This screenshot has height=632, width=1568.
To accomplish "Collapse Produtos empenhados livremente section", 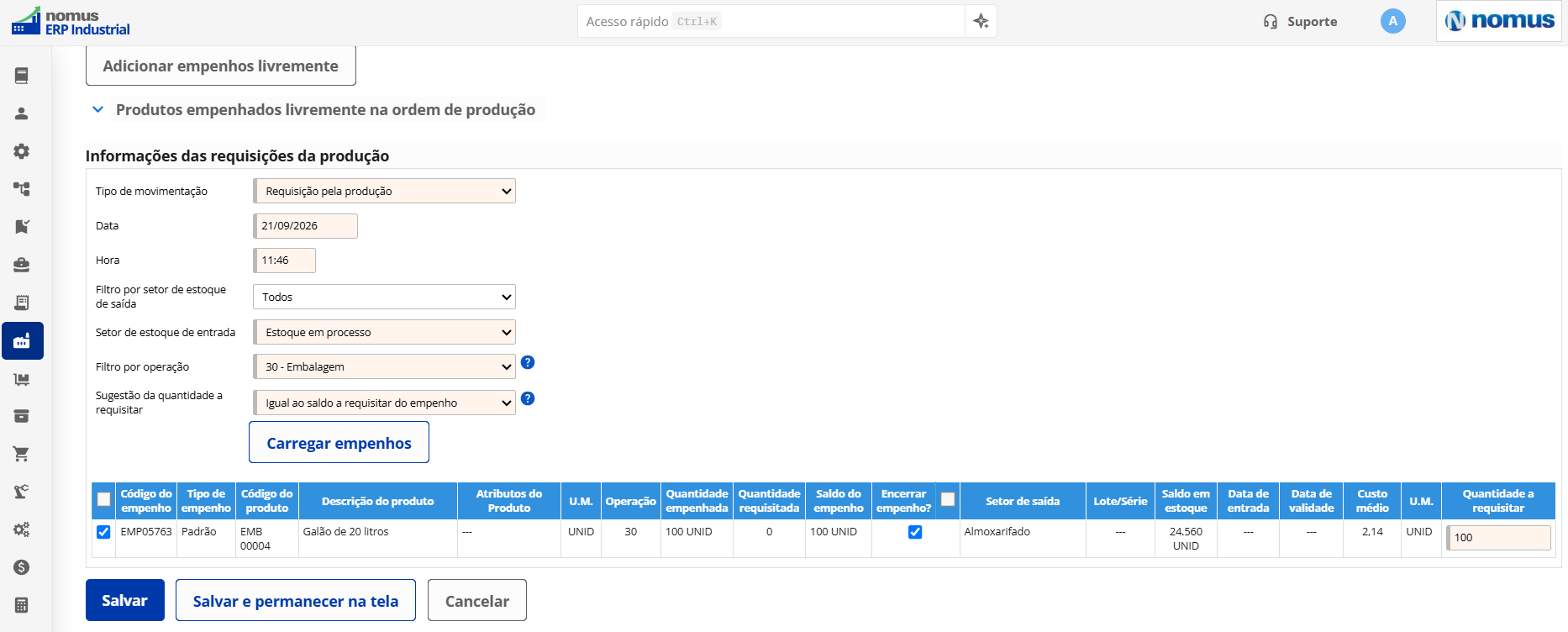I will (x=97, y=109).
